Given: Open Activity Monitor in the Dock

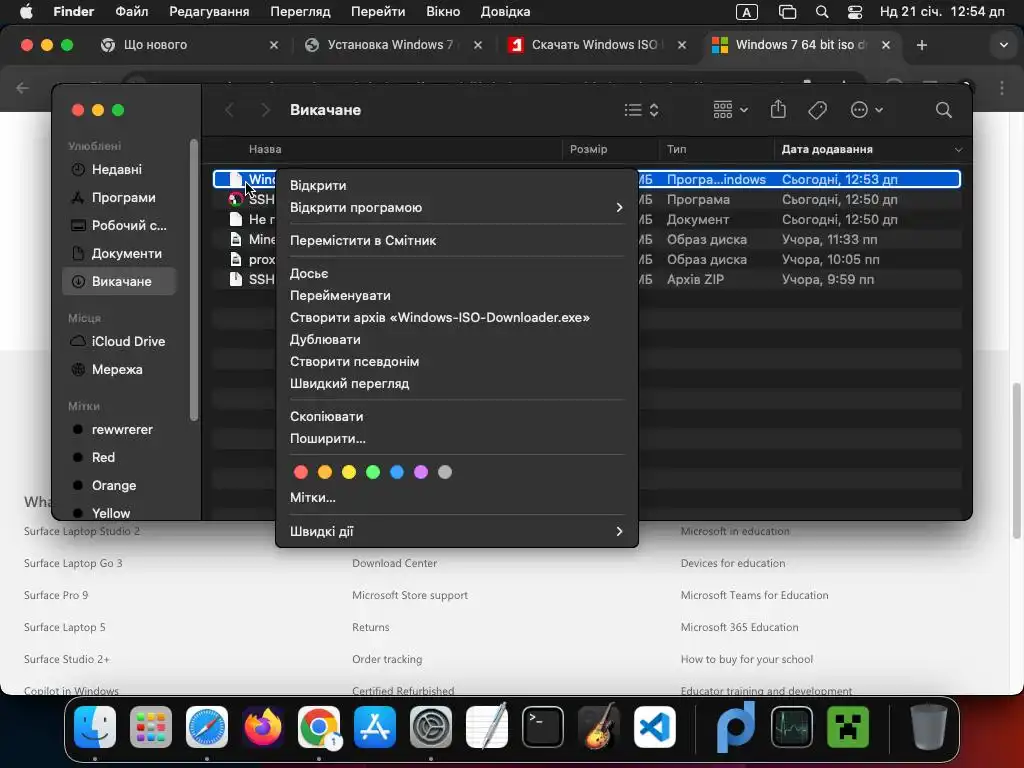Looking at the screenshot, I should (792, 727).
